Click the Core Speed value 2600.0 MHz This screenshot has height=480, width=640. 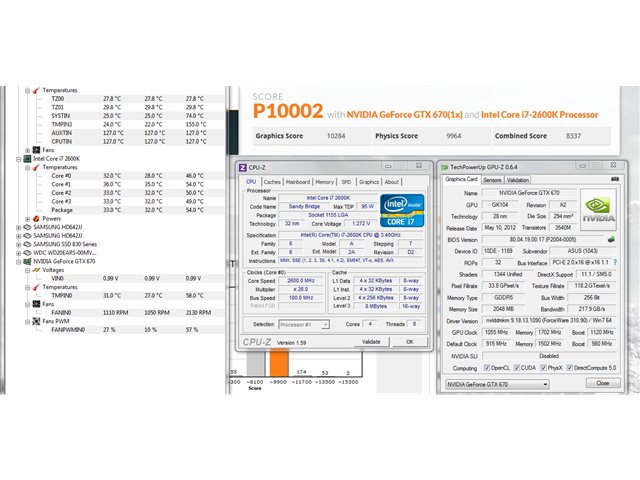[301, 281]
